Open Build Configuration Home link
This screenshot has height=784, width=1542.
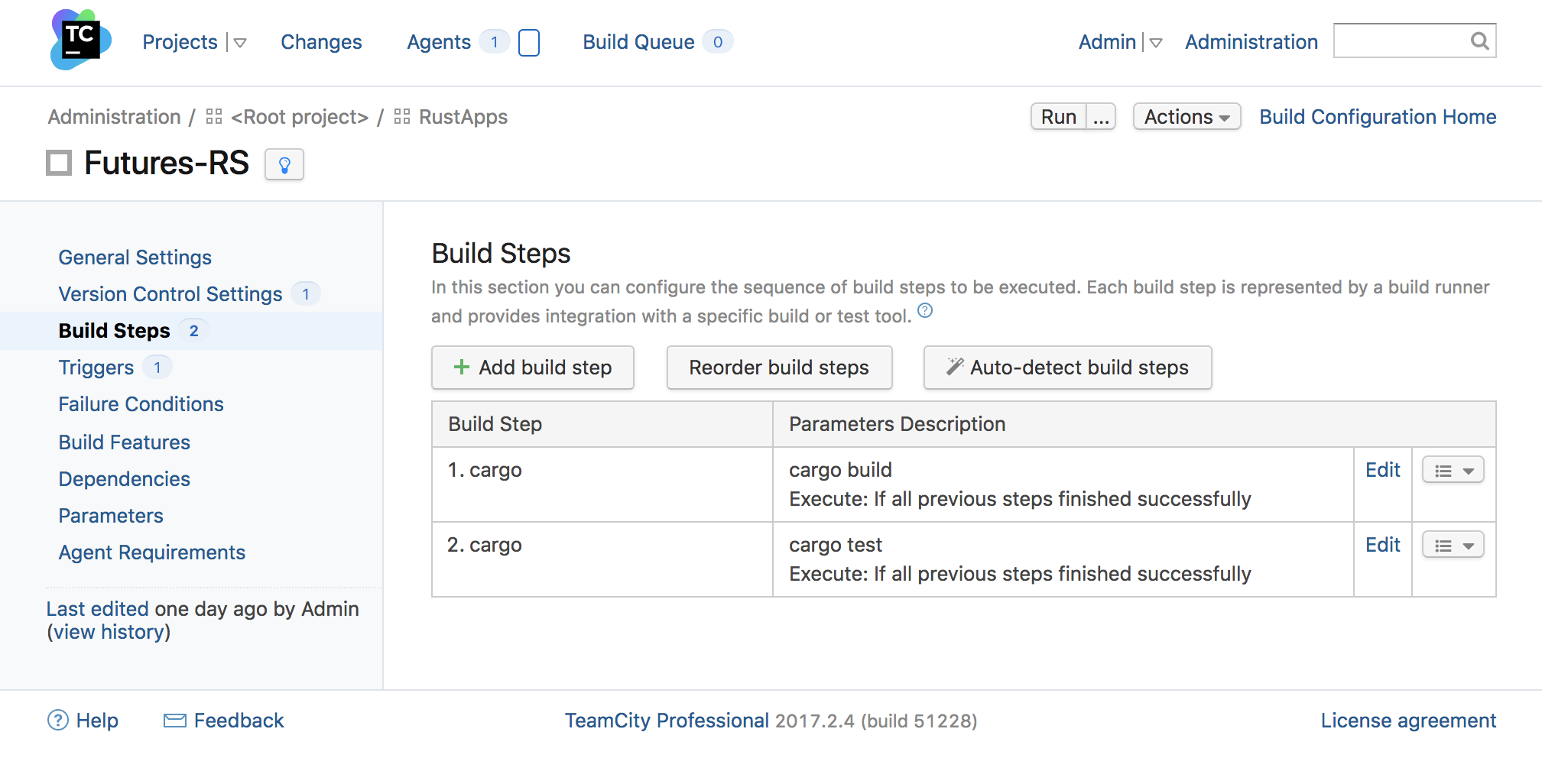point(1378,117)
